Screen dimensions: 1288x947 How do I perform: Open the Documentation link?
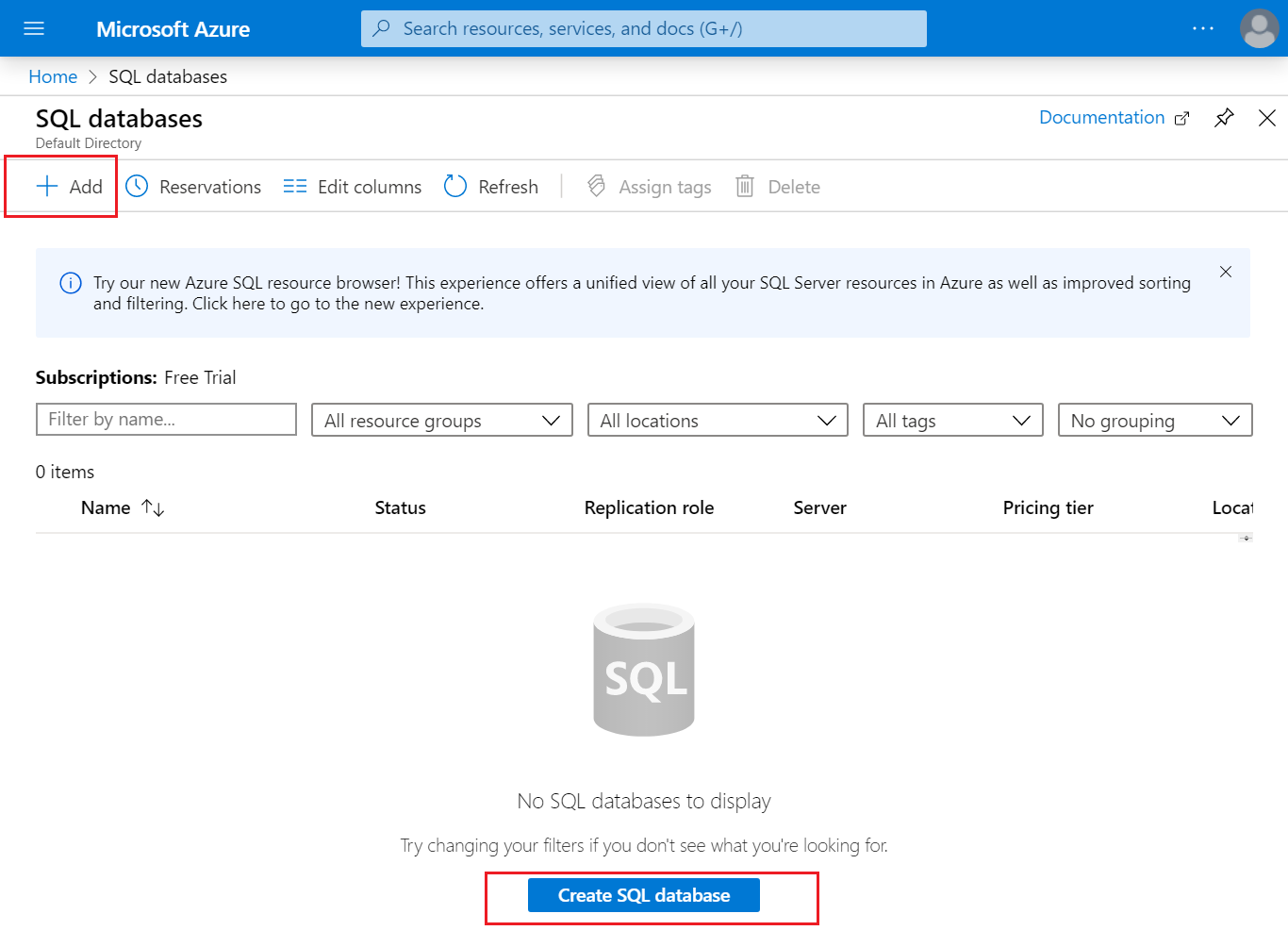[1102, 117]
